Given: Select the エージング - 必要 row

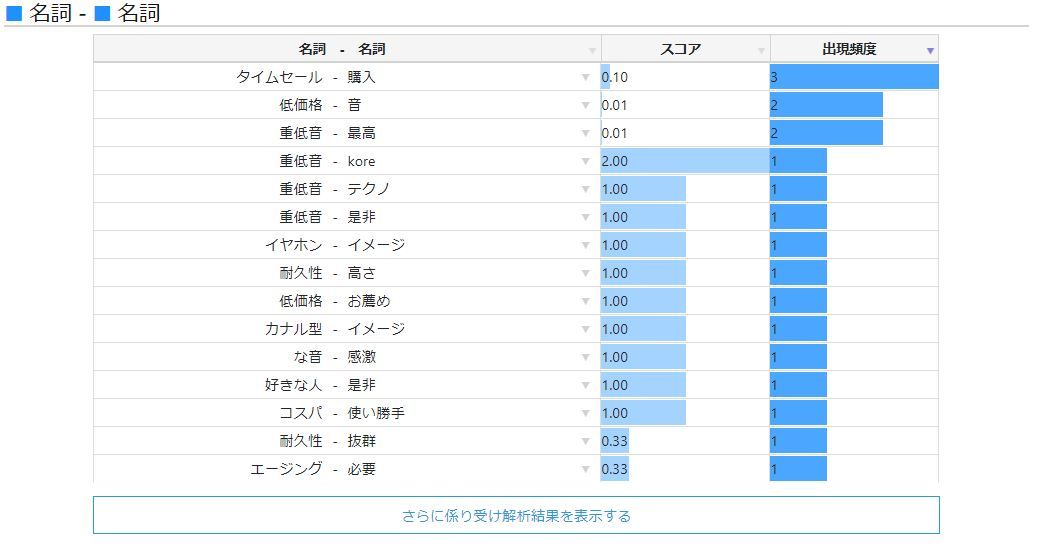Looking at the screenshot, I should pos(313,469).
